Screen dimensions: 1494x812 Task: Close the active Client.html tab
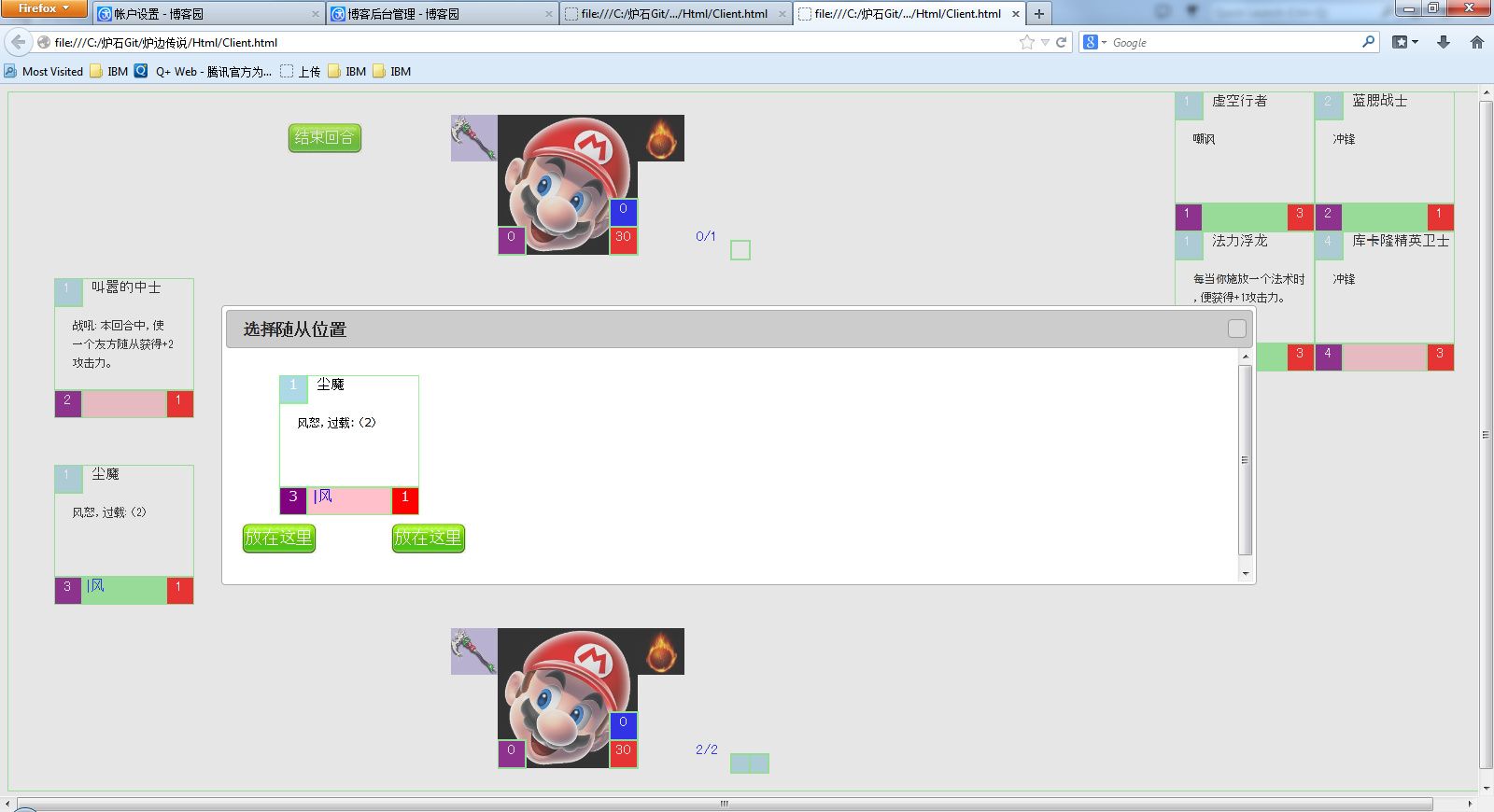pos(1016,14)
